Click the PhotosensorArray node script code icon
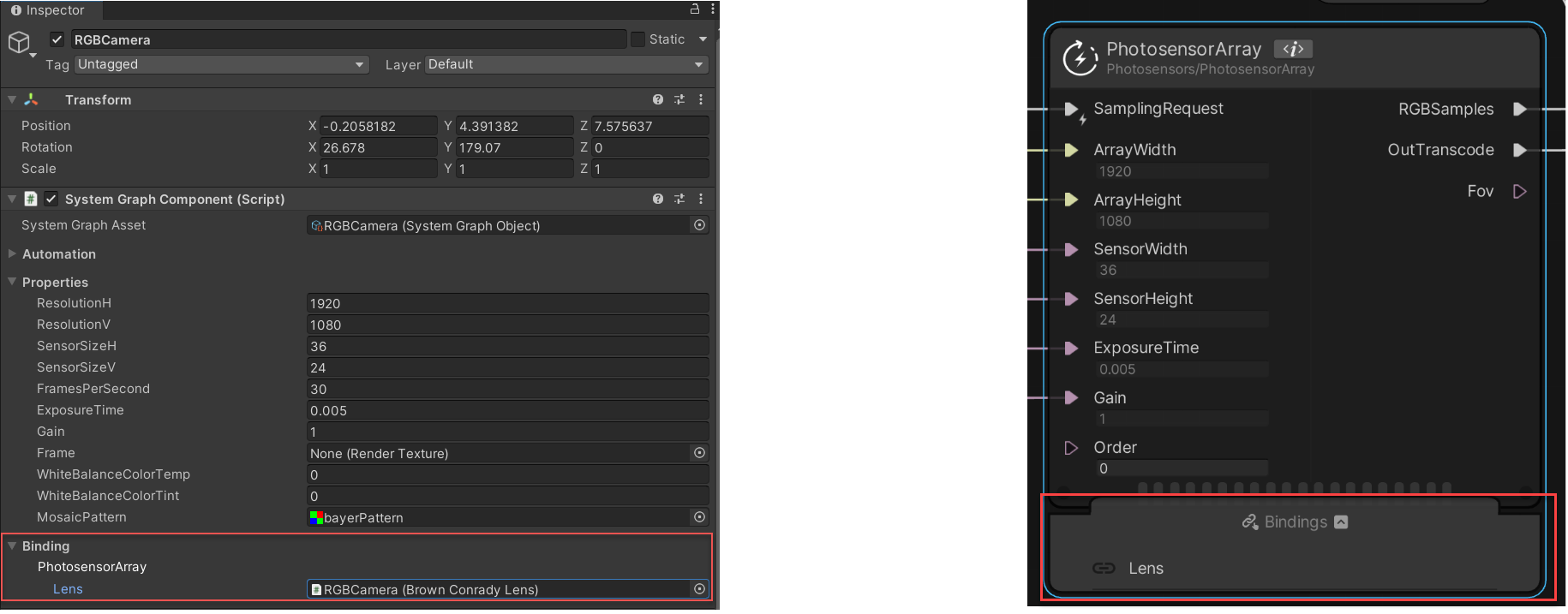Viewport: 1568px width, 614px height. [1293, 49]
